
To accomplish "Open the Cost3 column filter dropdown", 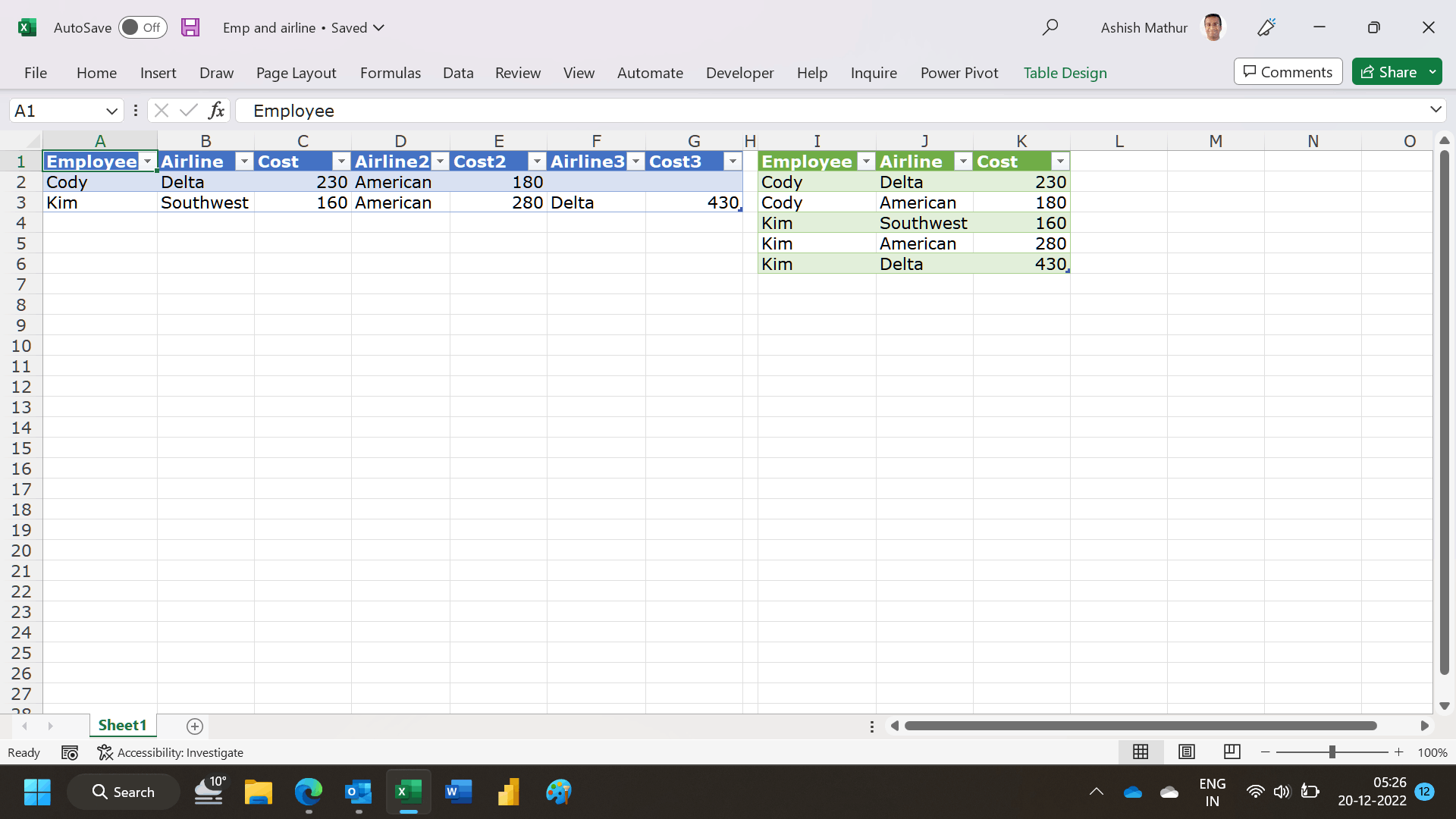I will (733, 162).
